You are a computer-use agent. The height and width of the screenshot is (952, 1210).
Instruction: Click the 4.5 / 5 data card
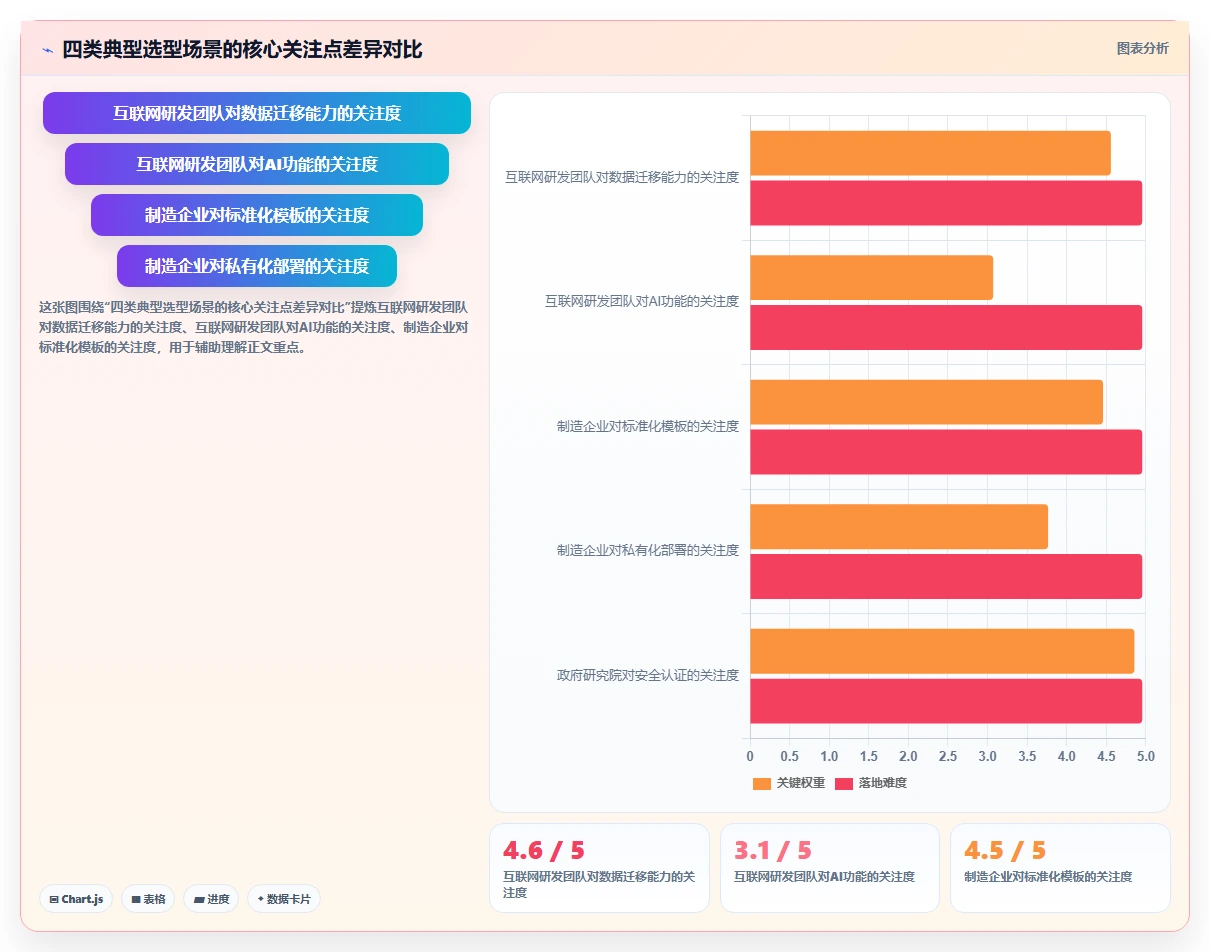coord(1060,868)
